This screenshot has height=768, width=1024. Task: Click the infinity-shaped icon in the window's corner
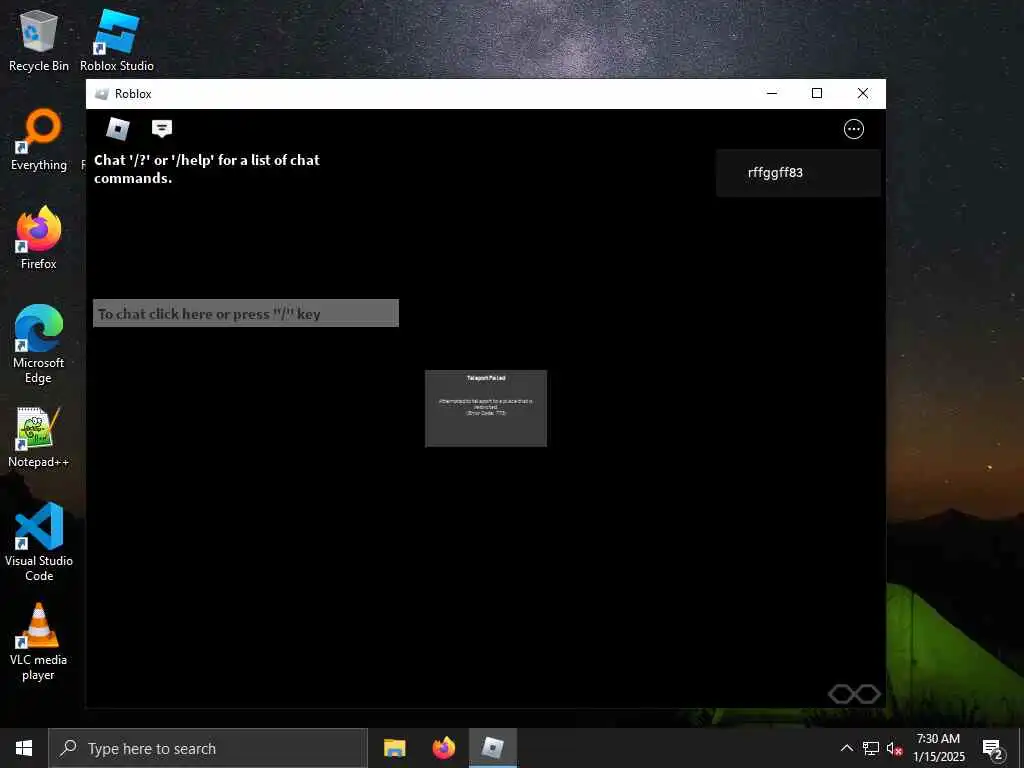[854, 694]
